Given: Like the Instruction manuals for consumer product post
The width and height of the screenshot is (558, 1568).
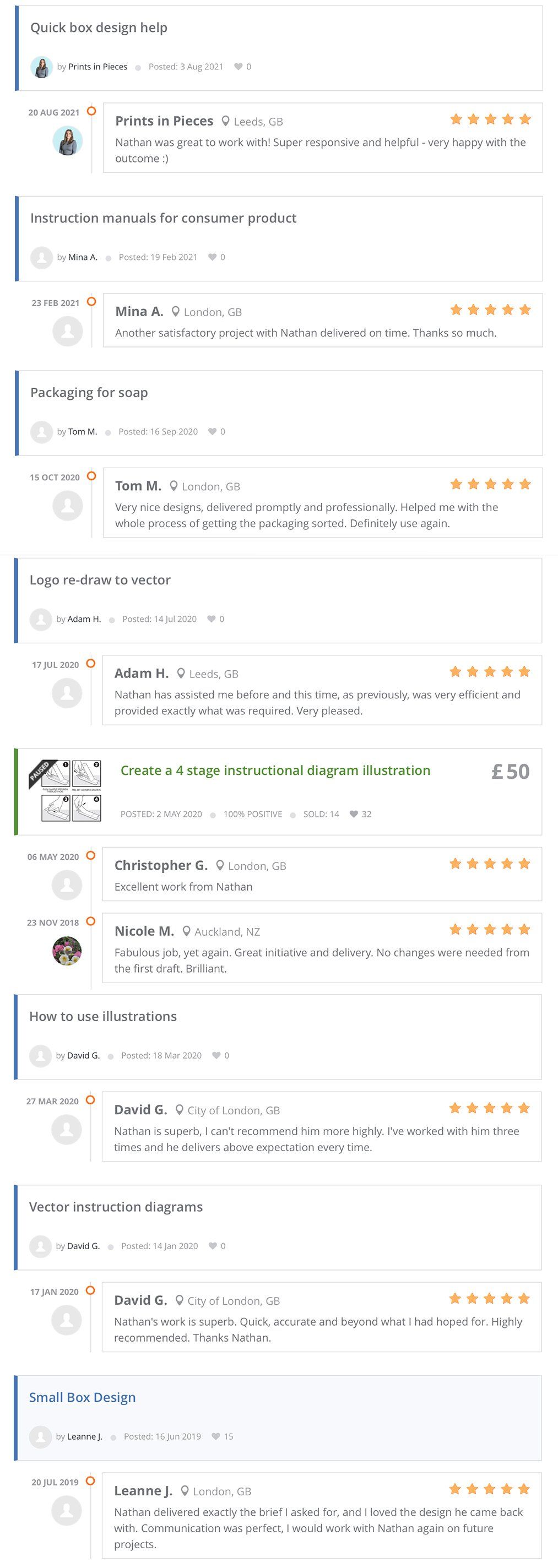Looking at the screenshot, I should pos(213,258).
